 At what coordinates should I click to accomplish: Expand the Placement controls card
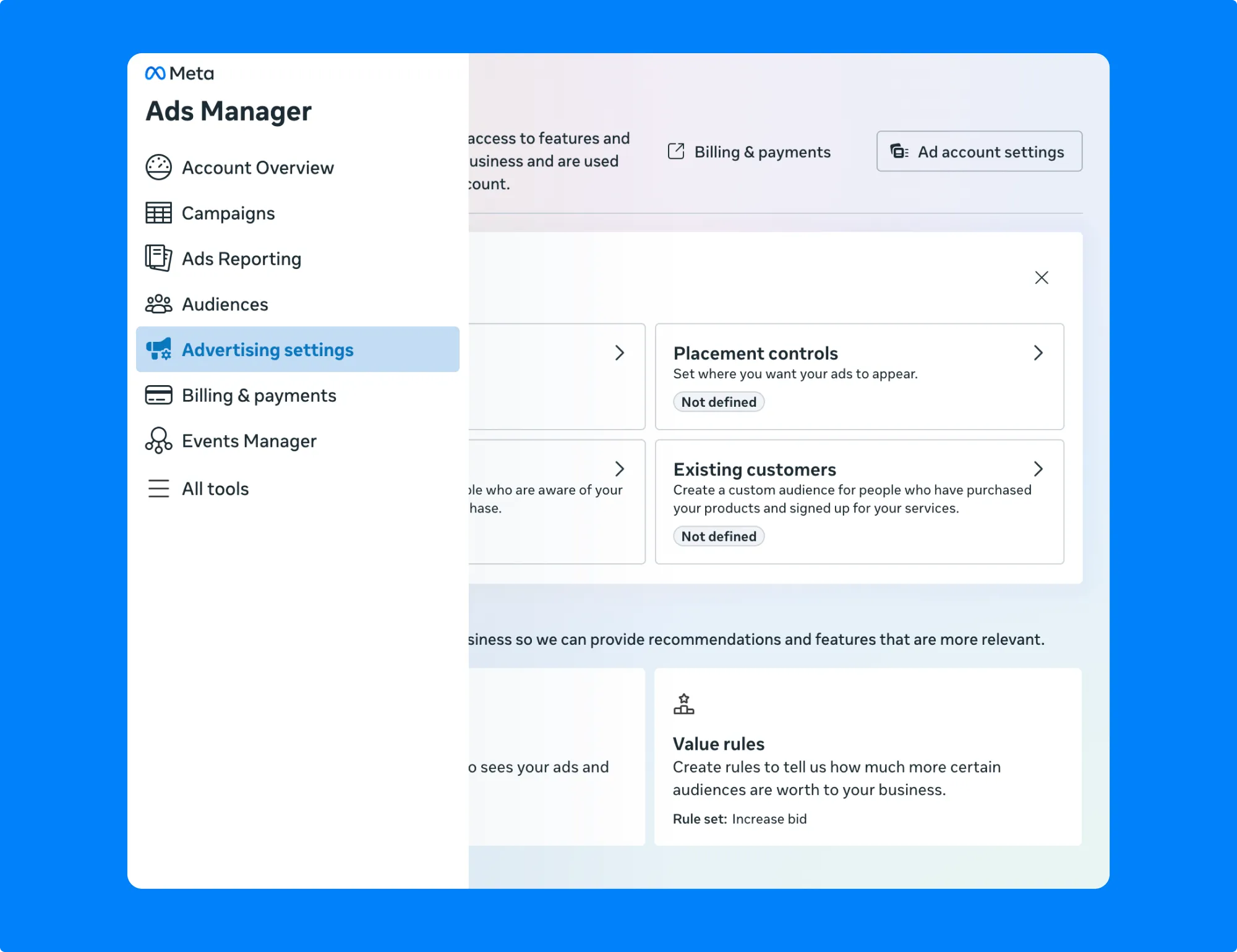pyautogui.click(x=1038, y=352)
